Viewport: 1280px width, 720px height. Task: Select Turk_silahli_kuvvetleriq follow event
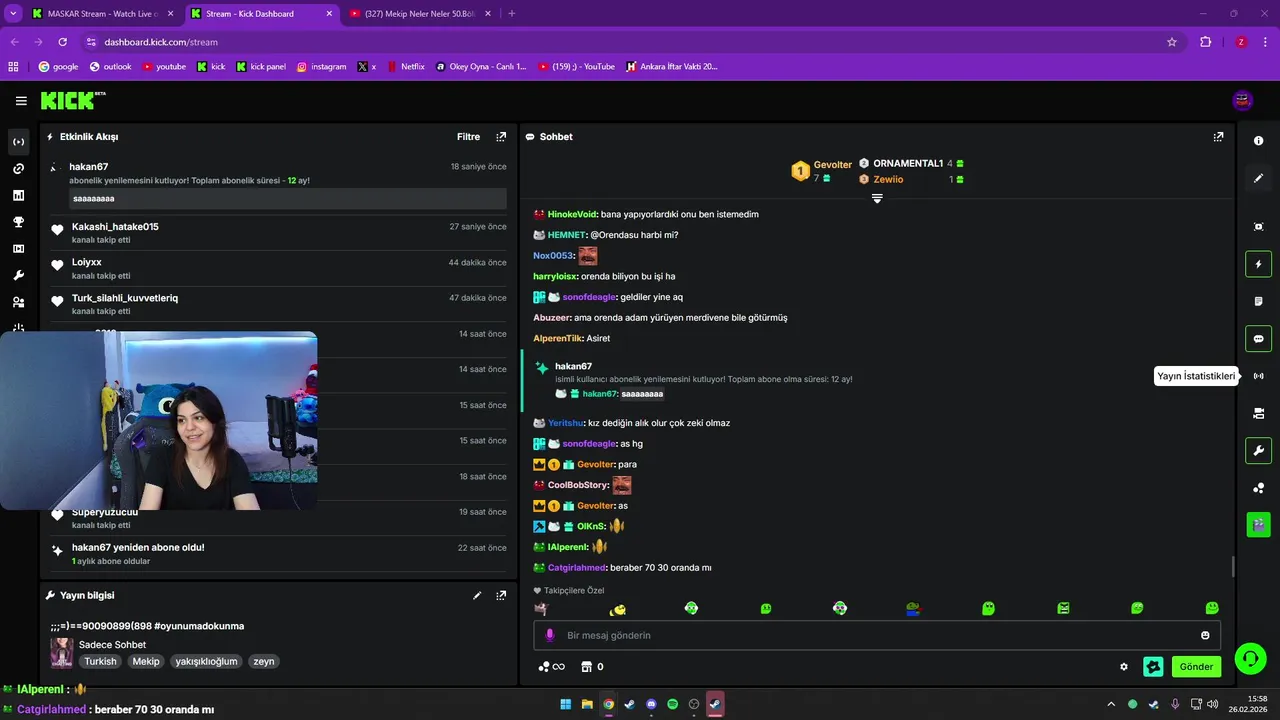click(x=279, y=305)
